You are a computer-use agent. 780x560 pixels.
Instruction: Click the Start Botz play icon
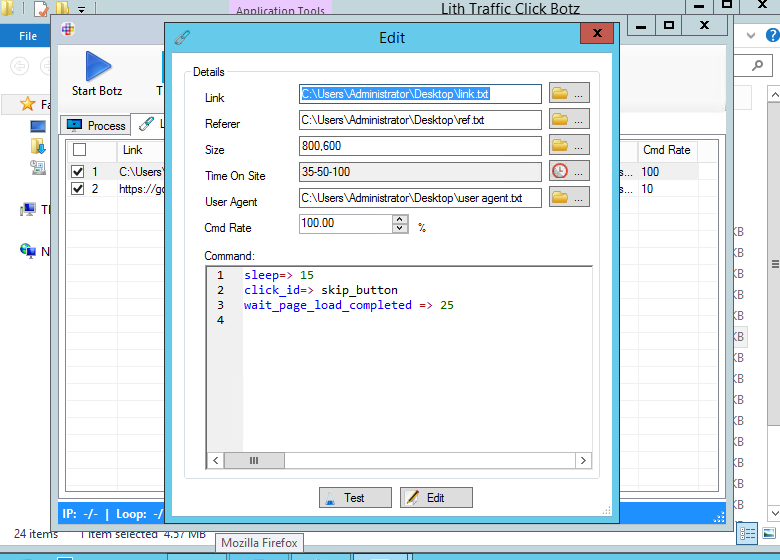click(x=97, y=66)
